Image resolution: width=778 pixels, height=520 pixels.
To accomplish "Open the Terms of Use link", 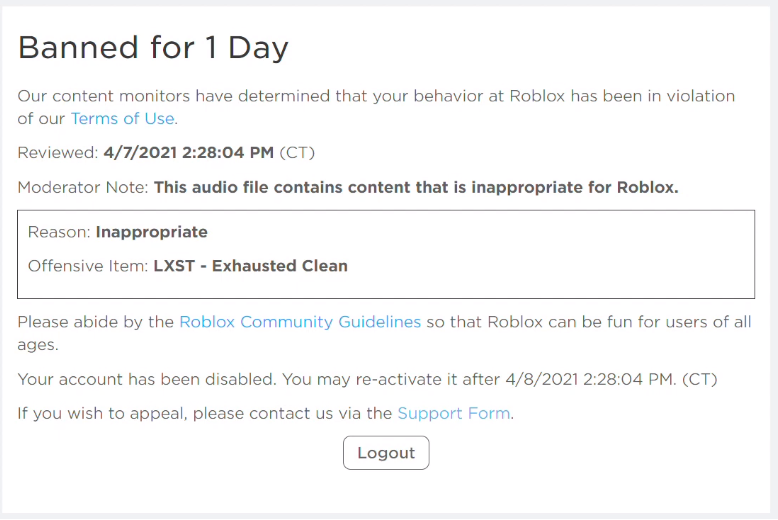I will [x=123, y=118].
